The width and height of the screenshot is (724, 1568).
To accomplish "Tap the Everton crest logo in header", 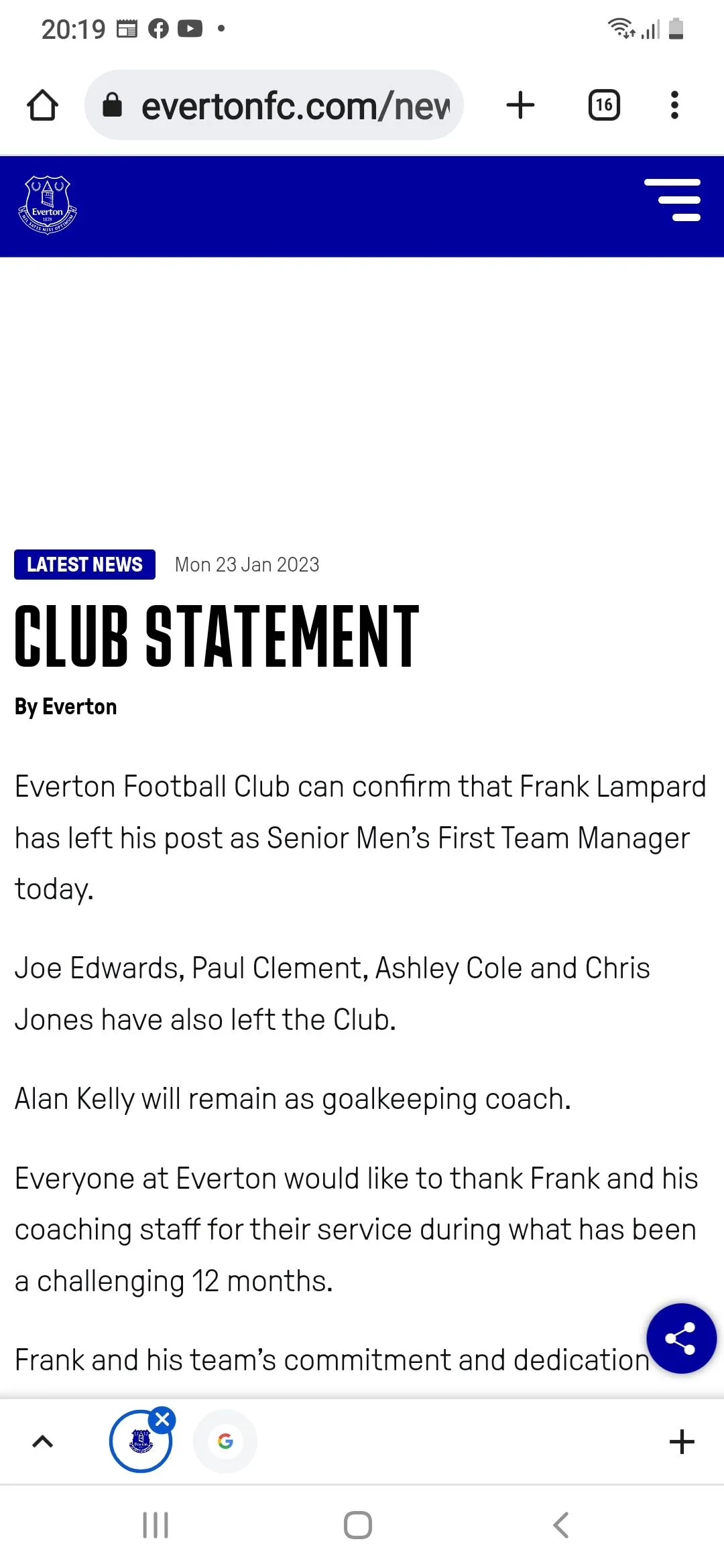I will 48,205.
